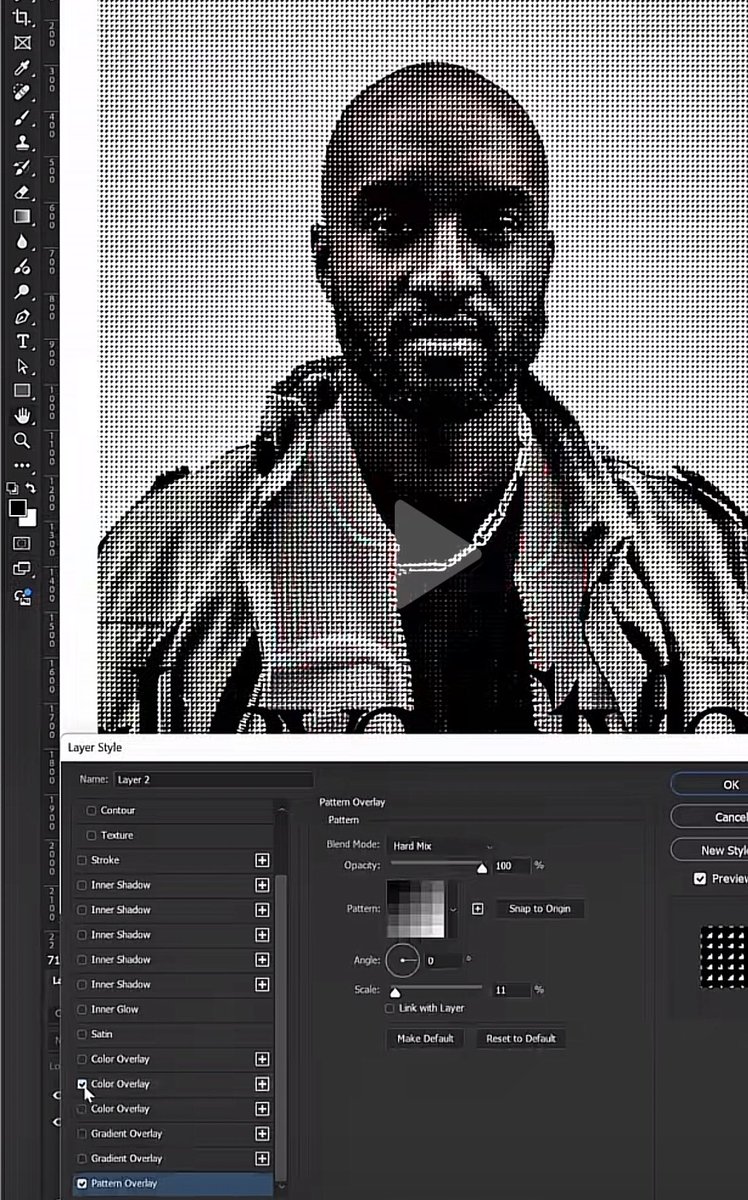
Task: Select the Eyedropper tool
Action: (22, 68)
